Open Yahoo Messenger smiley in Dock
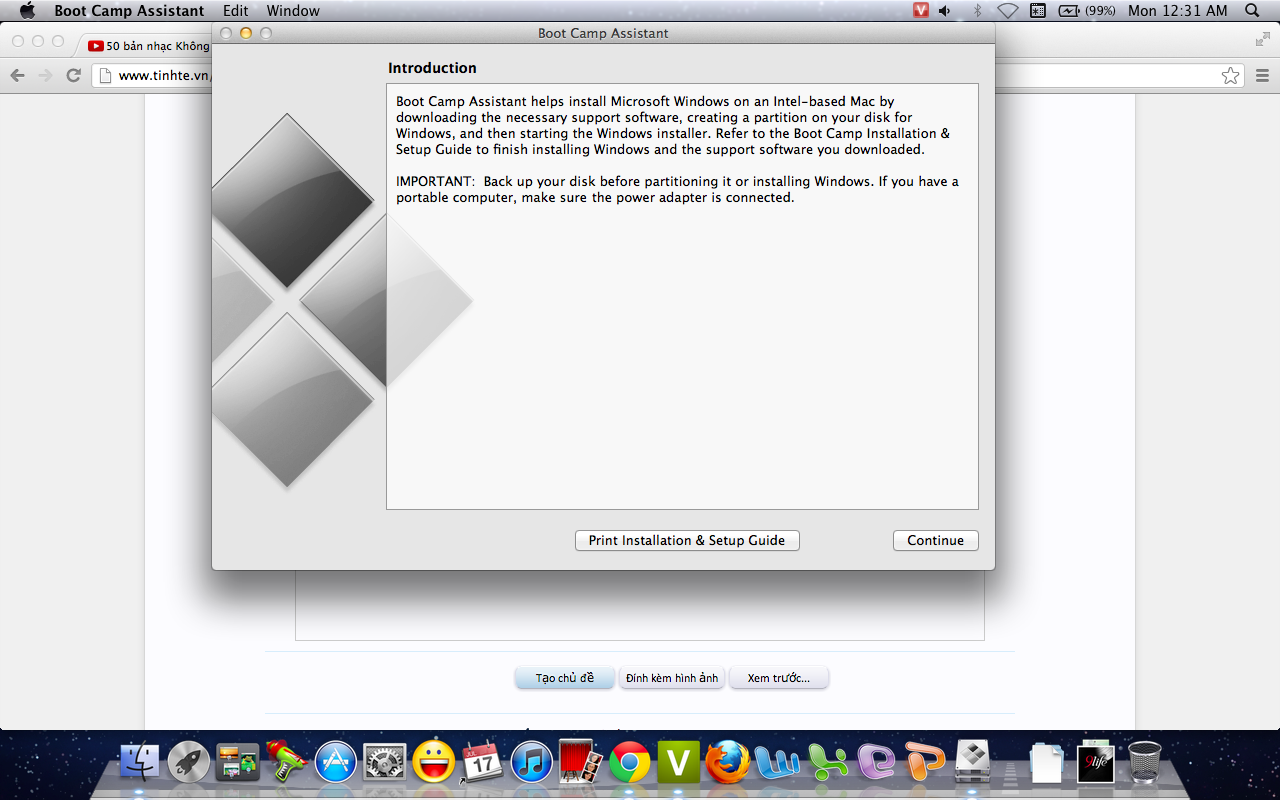The height and width of the screenshot is (800, 1280). point(434,762)
